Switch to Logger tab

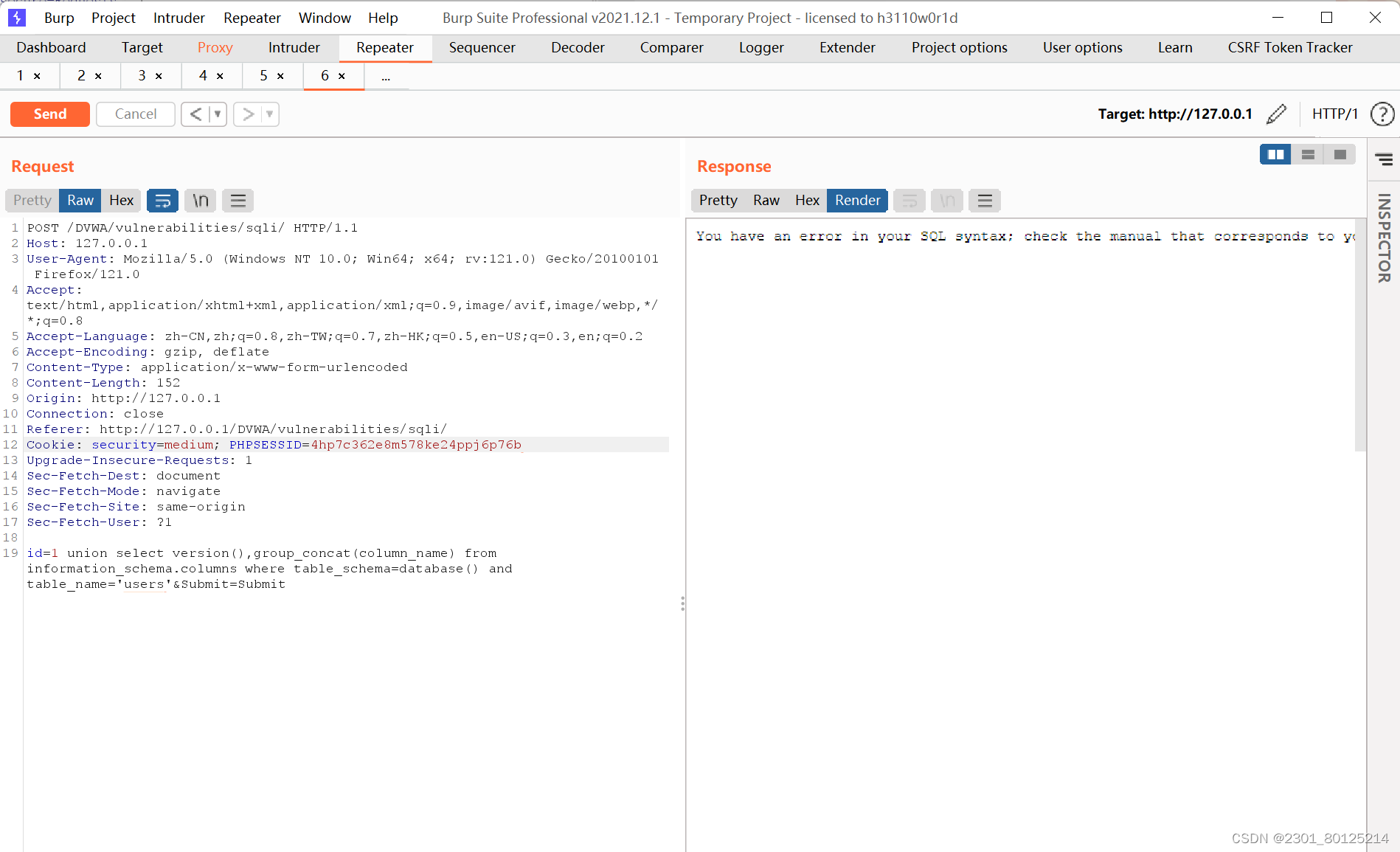pos(761,48)
